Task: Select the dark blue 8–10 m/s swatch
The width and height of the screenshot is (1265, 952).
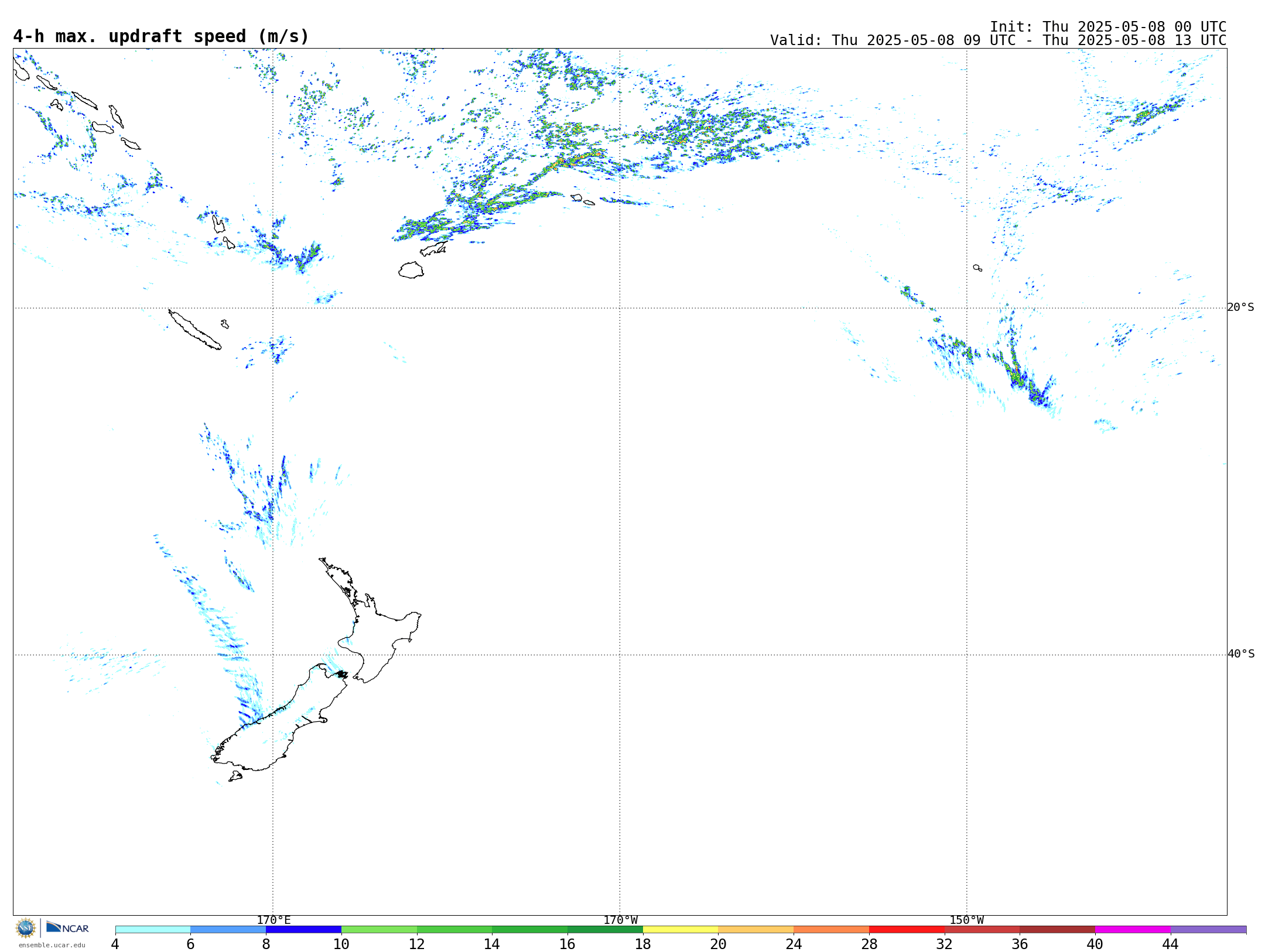Action: coord(303,930)
